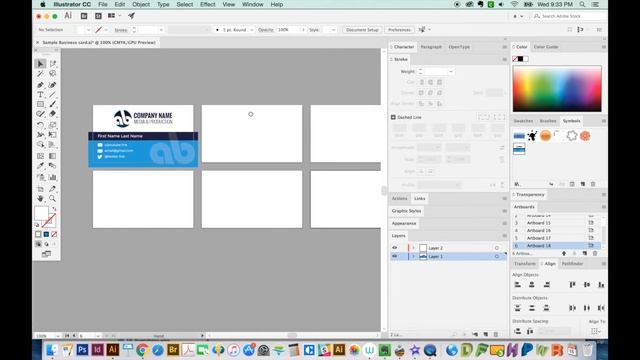Click the Preferences button

(399, 30)
